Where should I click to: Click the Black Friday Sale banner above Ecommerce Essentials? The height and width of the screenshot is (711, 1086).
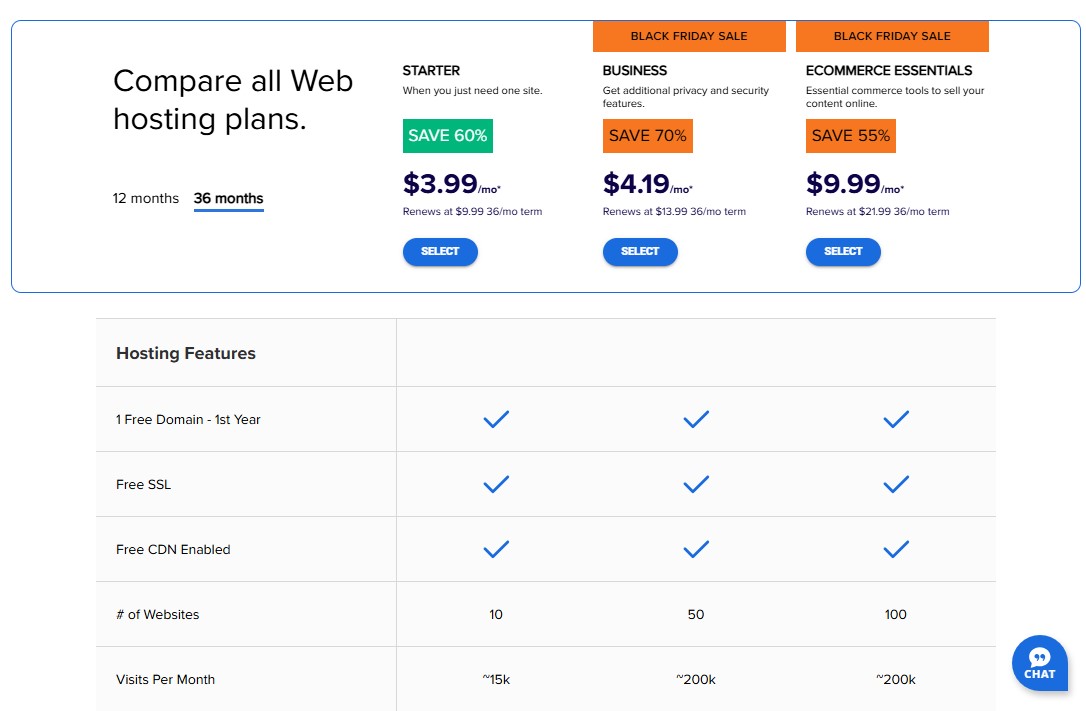(x=892, y=36)
